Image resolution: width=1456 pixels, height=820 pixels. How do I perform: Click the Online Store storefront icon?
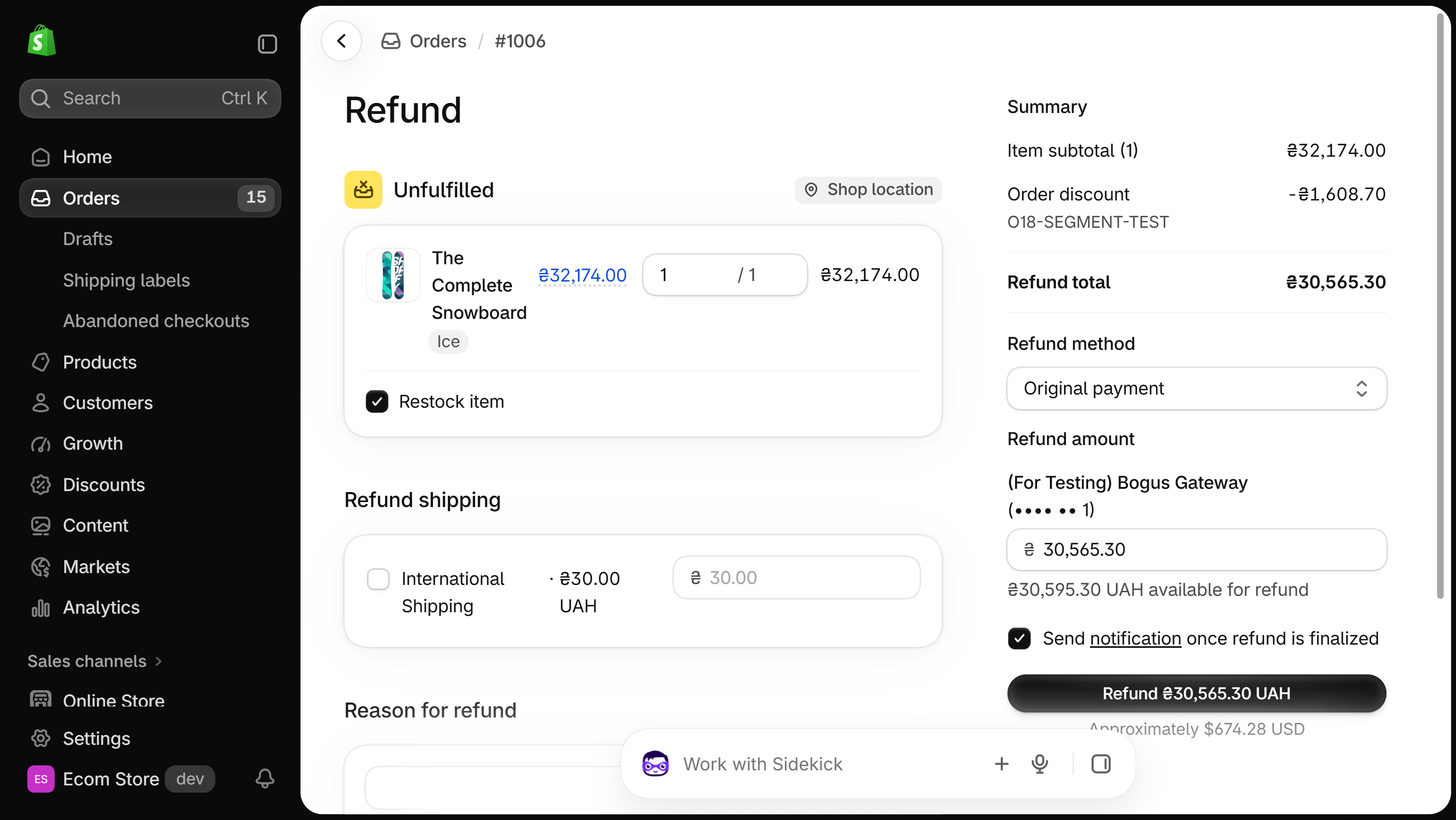(x=41, y=700)
